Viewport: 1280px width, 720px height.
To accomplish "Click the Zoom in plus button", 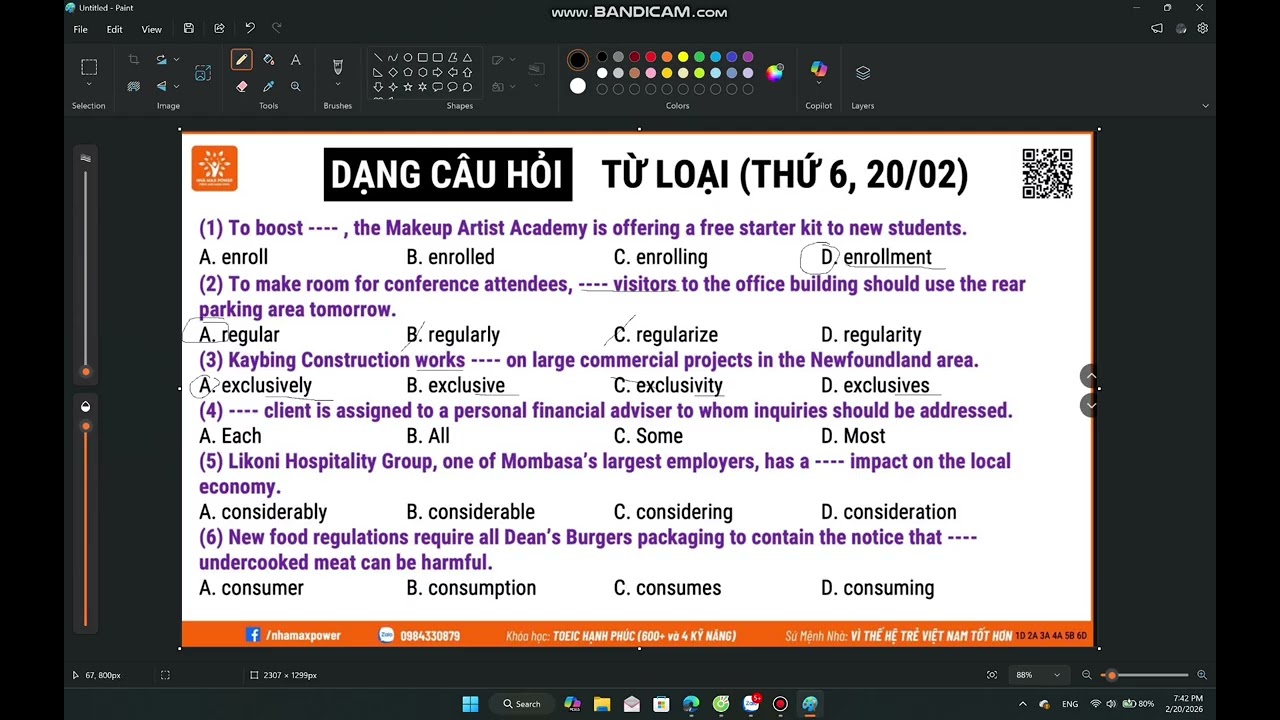I will [1202, 675].
